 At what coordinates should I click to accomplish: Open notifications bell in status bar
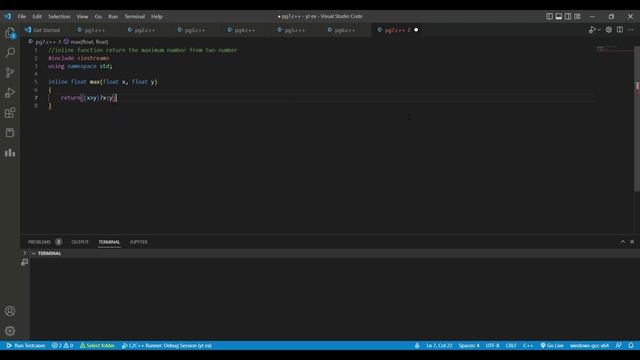click(x=631, y=346)
